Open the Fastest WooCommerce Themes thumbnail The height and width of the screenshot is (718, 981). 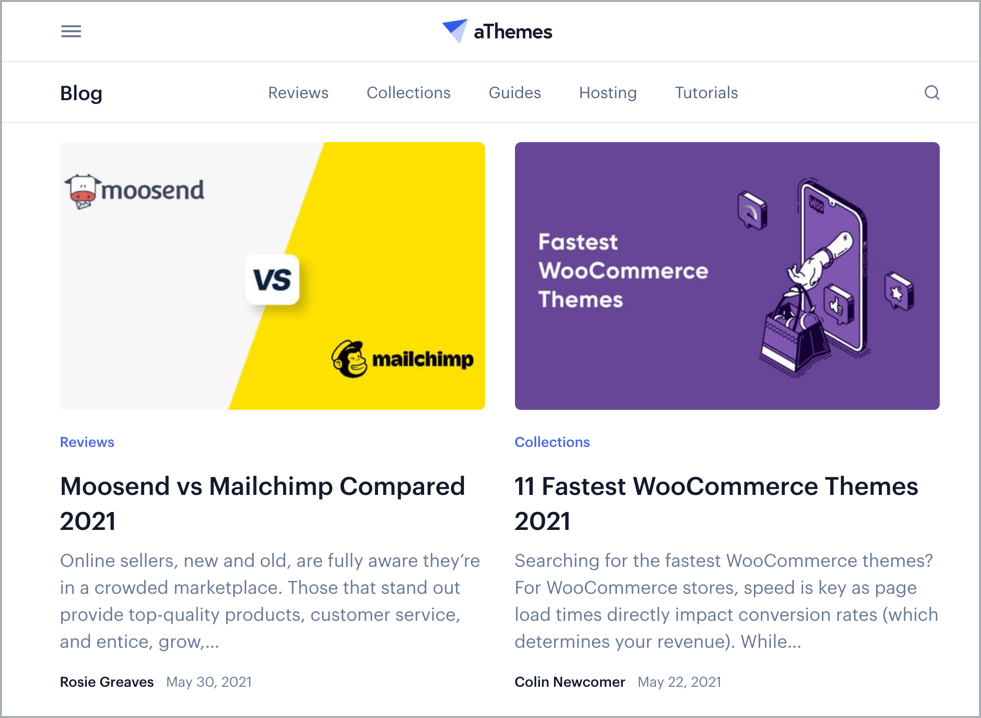727,276
